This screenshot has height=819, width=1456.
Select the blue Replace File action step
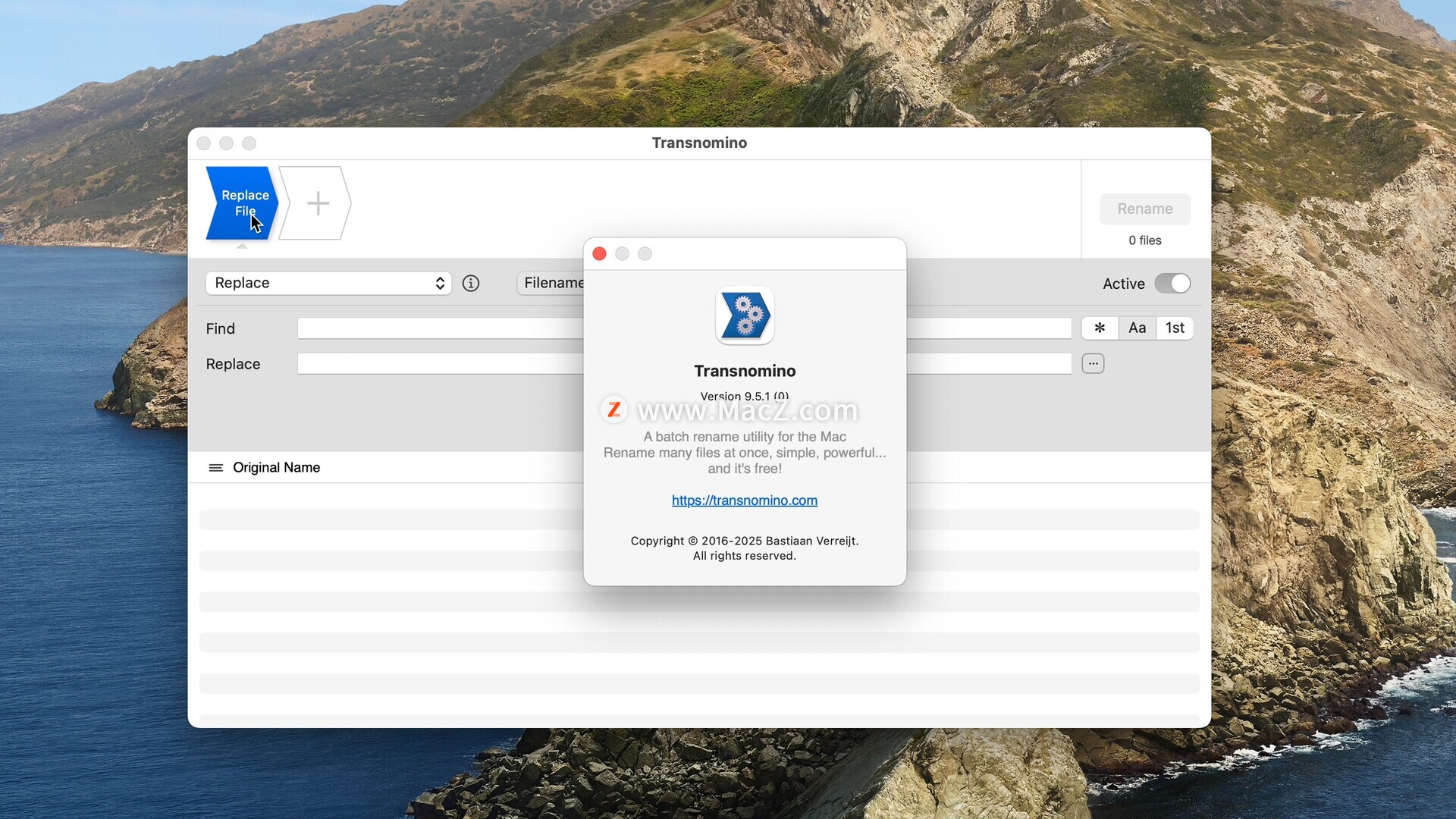[x=241, y=202]
